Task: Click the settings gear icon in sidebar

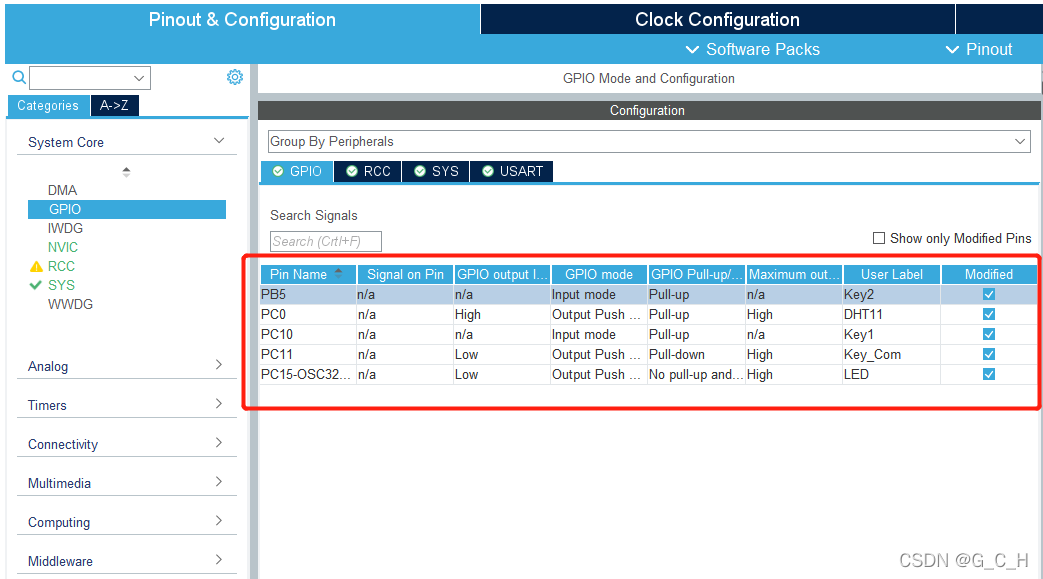Action: click(x=235, y=77)
